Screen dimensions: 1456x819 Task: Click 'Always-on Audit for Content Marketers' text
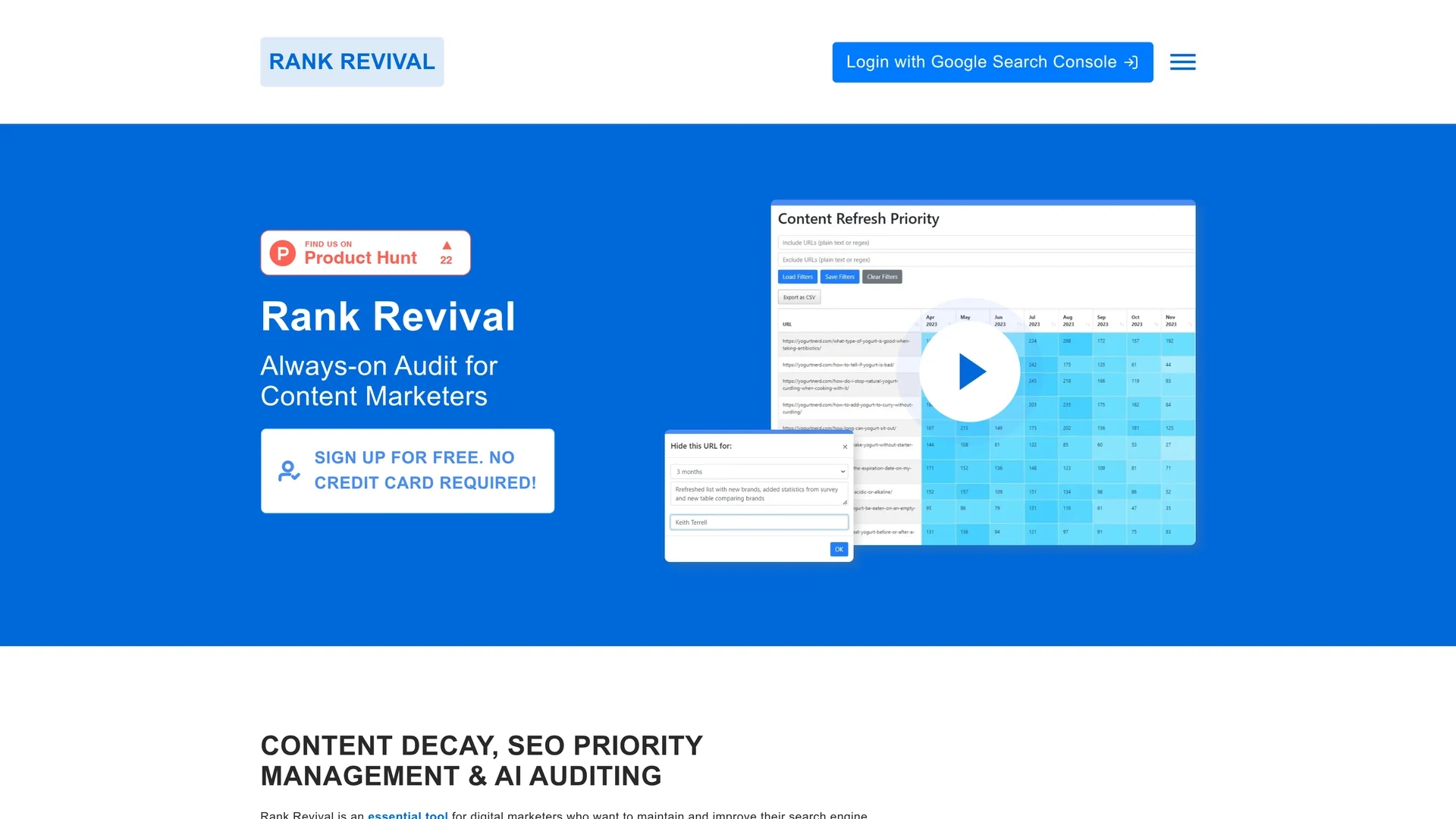pyautogui.click(x=379, y=381)
